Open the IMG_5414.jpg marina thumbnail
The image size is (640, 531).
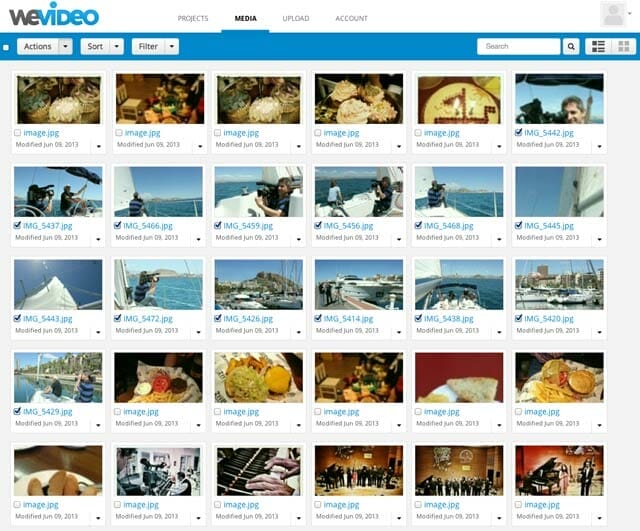point(358,284)
